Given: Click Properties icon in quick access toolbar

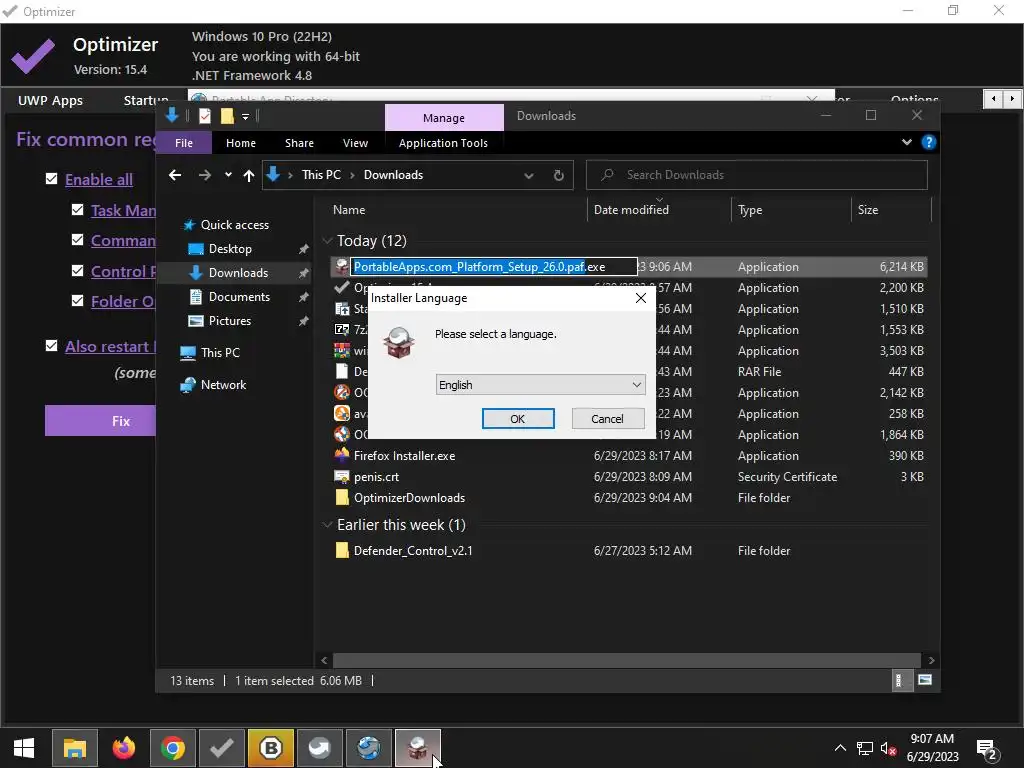Looking at the screenshot, I should (x=205, y=116).
